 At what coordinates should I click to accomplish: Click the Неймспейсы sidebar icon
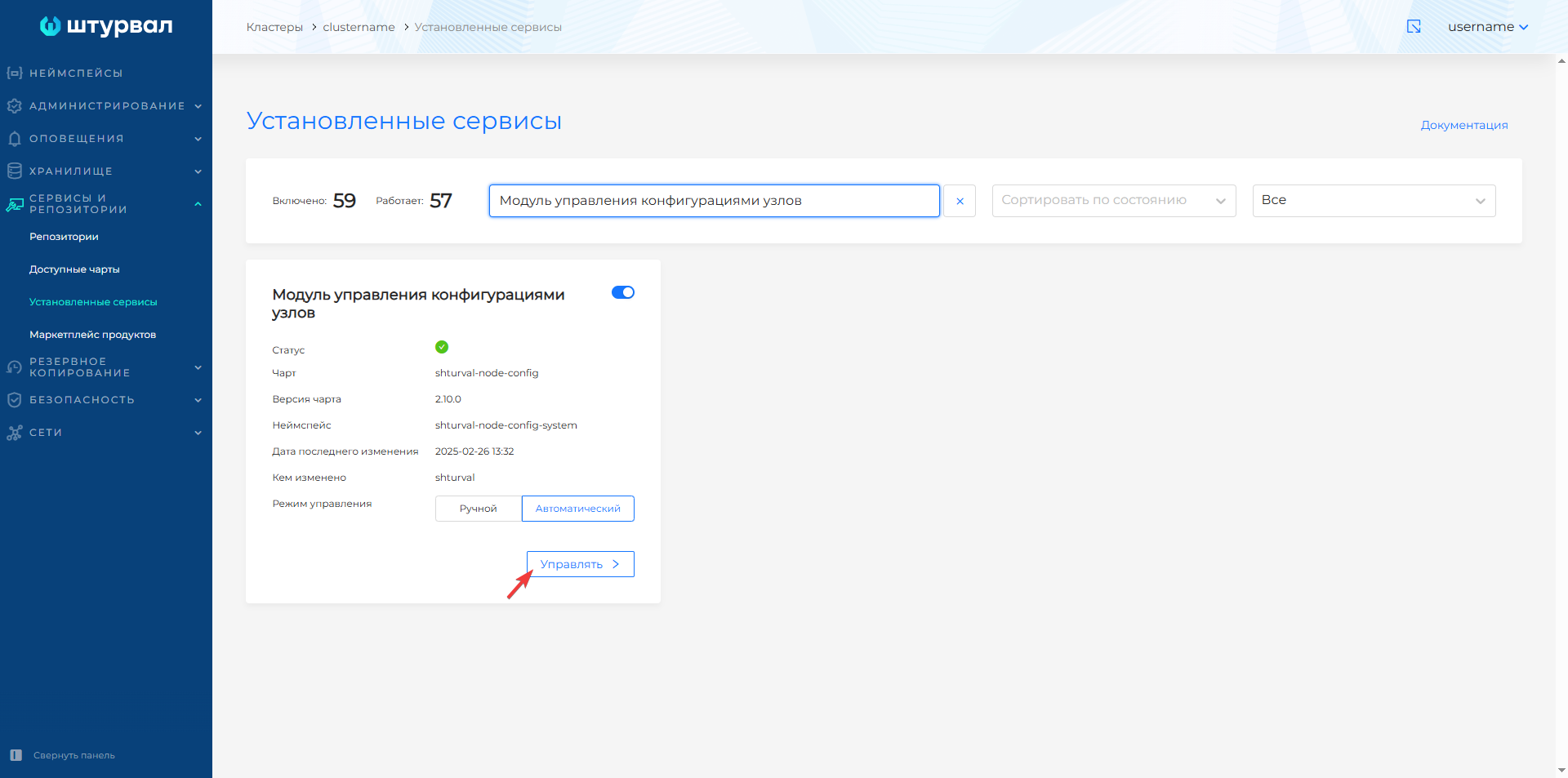(14, 73)
